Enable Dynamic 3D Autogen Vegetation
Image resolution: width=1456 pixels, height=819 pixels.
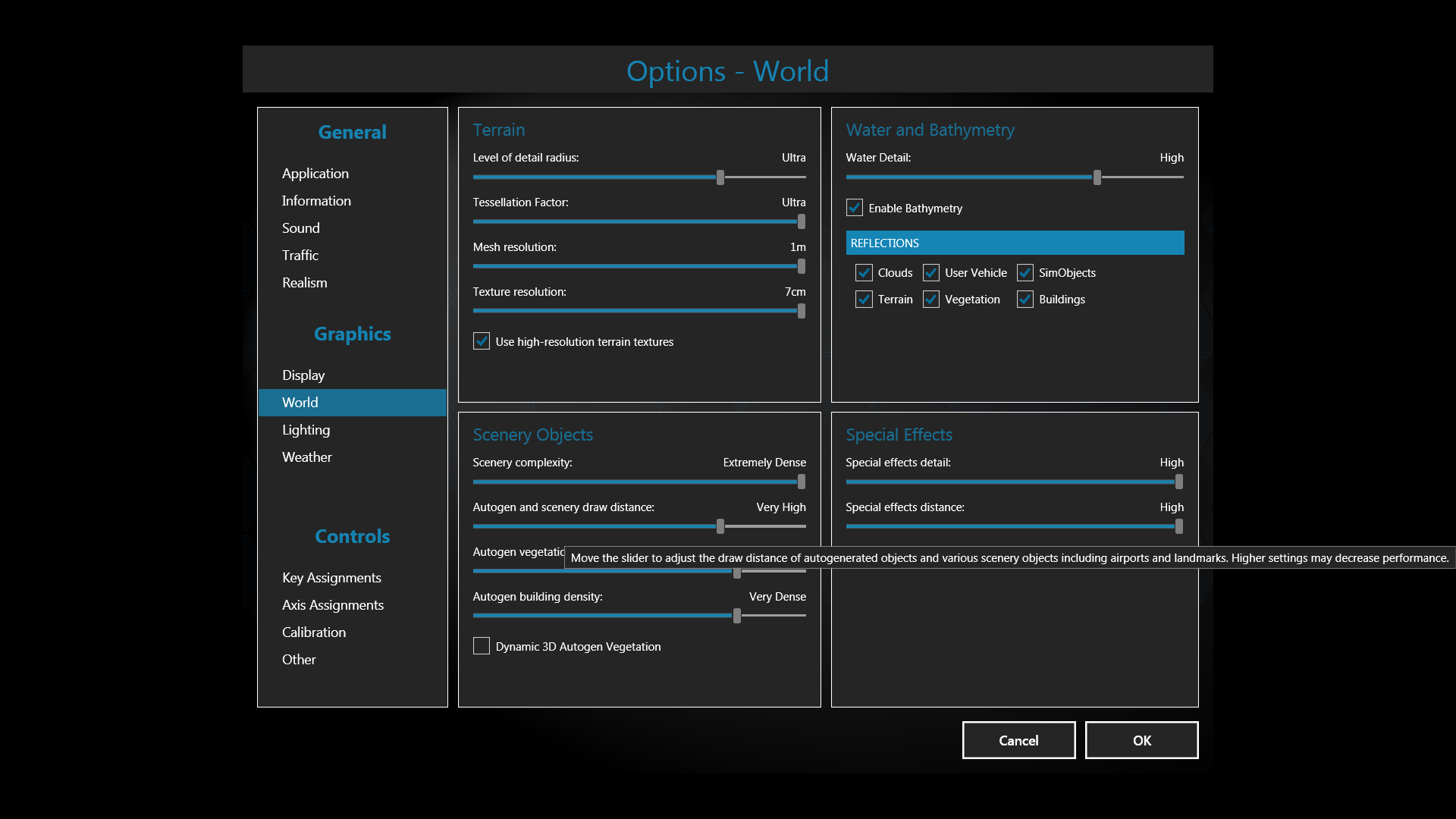point(482,646)
